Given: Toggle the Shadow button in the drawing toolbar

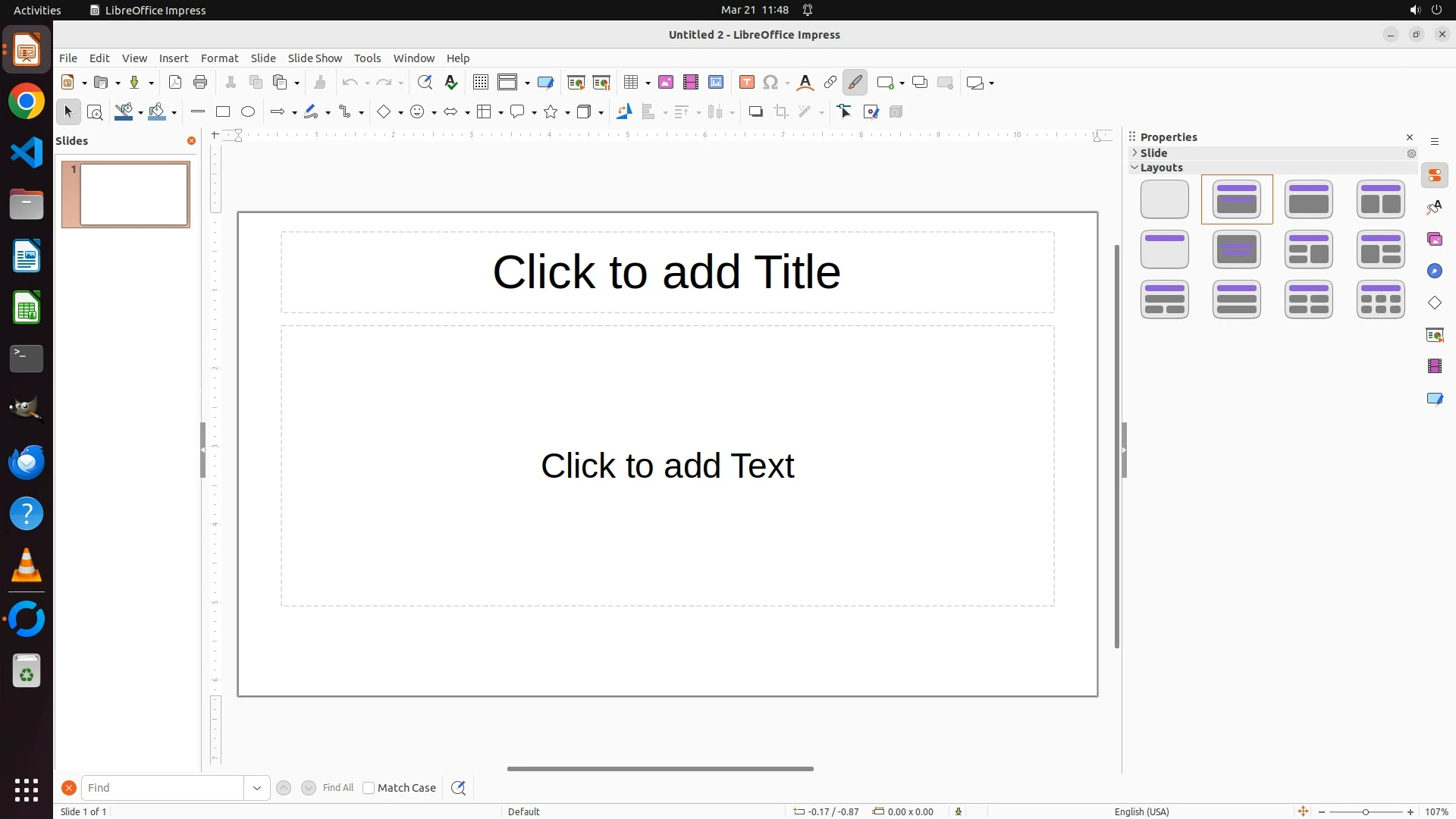Looking at the screenshot, I should coord(755,112).
